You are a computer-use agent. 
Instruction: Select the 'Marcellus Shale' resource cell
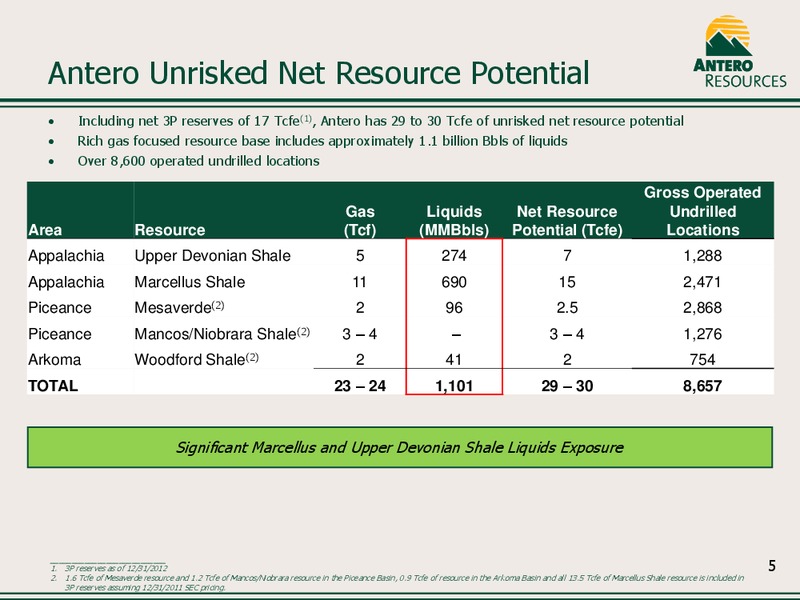[x=190, y=282]
